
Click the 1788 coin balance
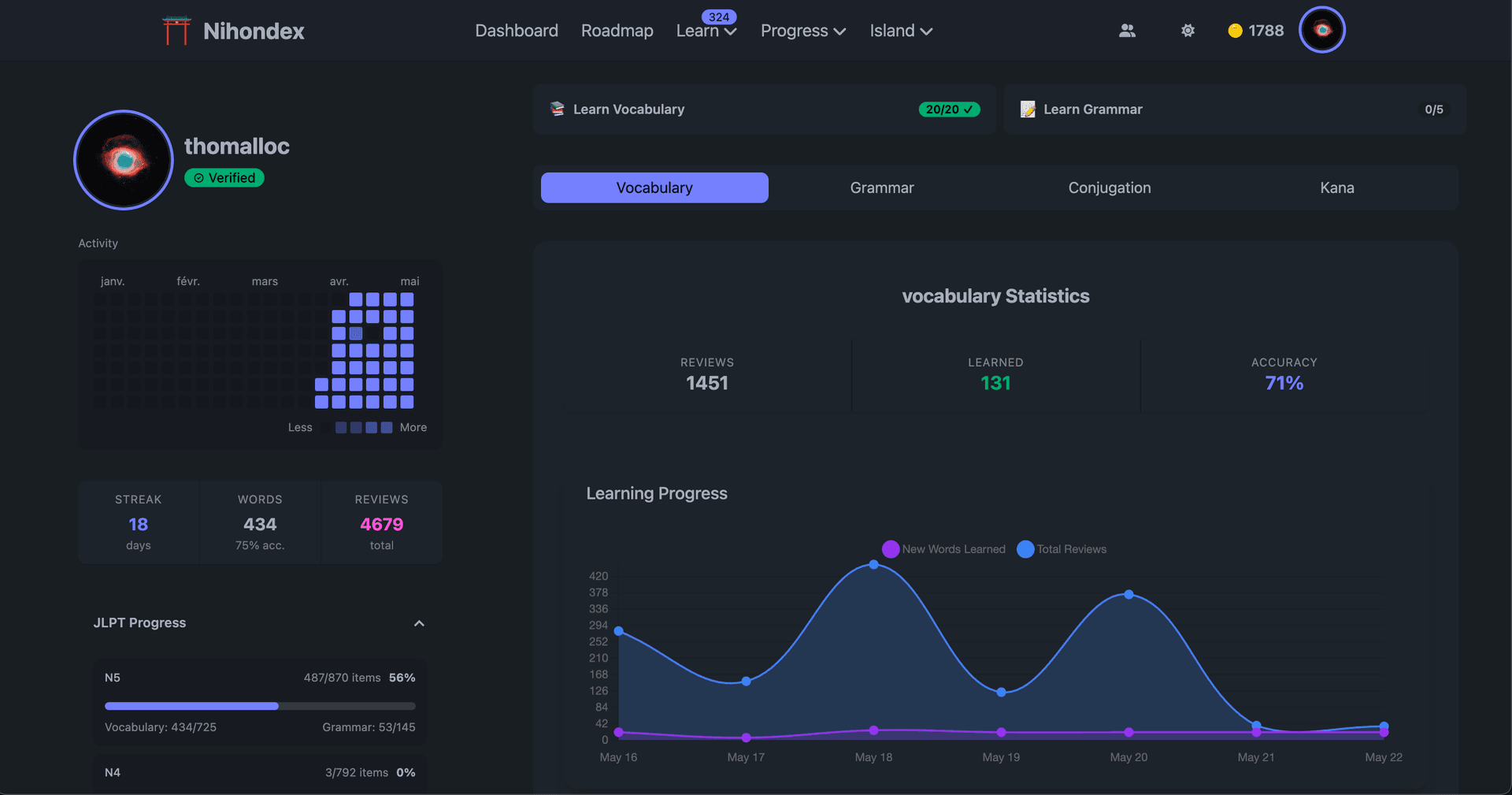coord(1266,31)
